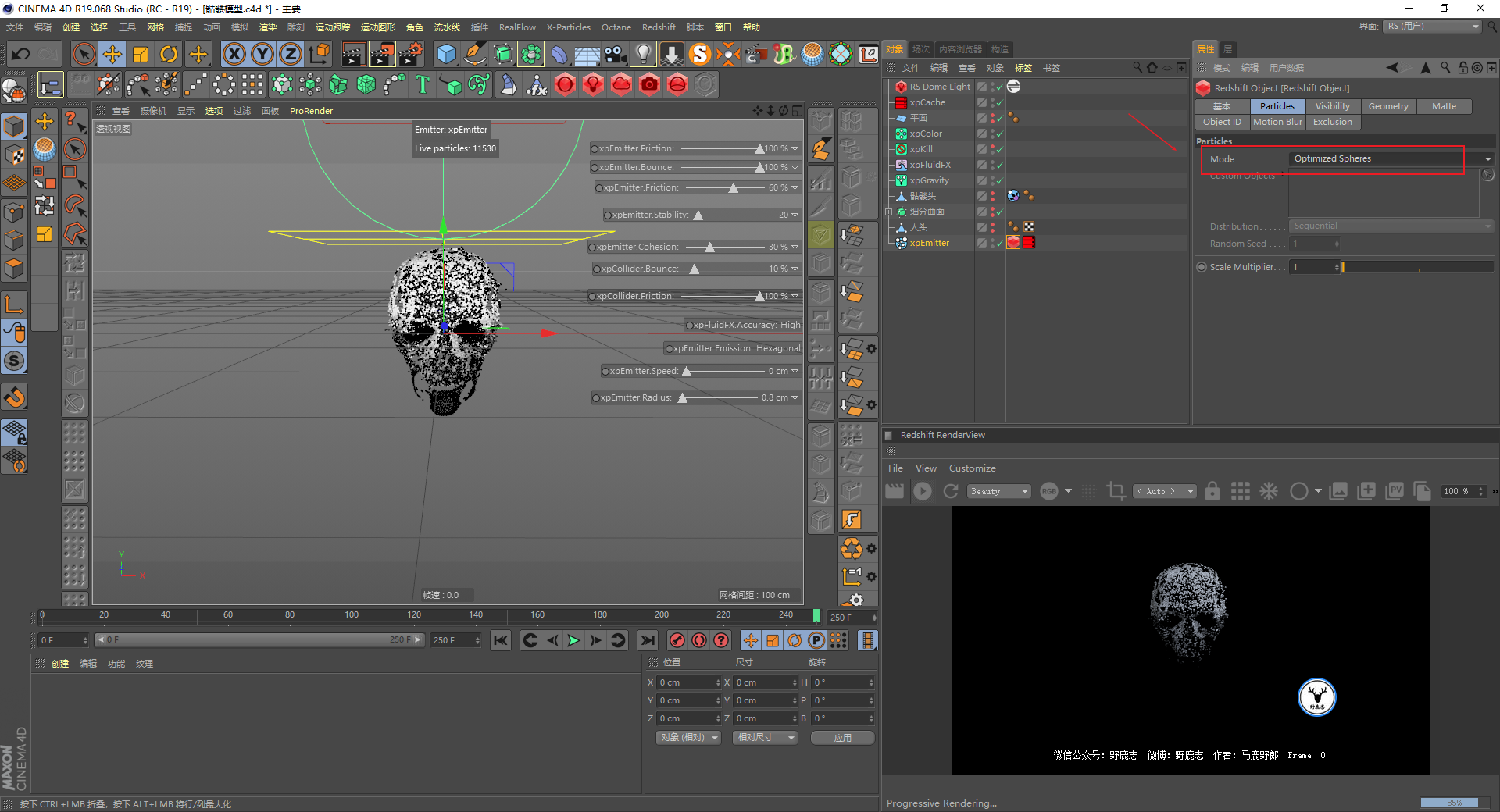Click the Render View clapboard icon
This screenshot has height=812, width=1500.
(353, 54)
